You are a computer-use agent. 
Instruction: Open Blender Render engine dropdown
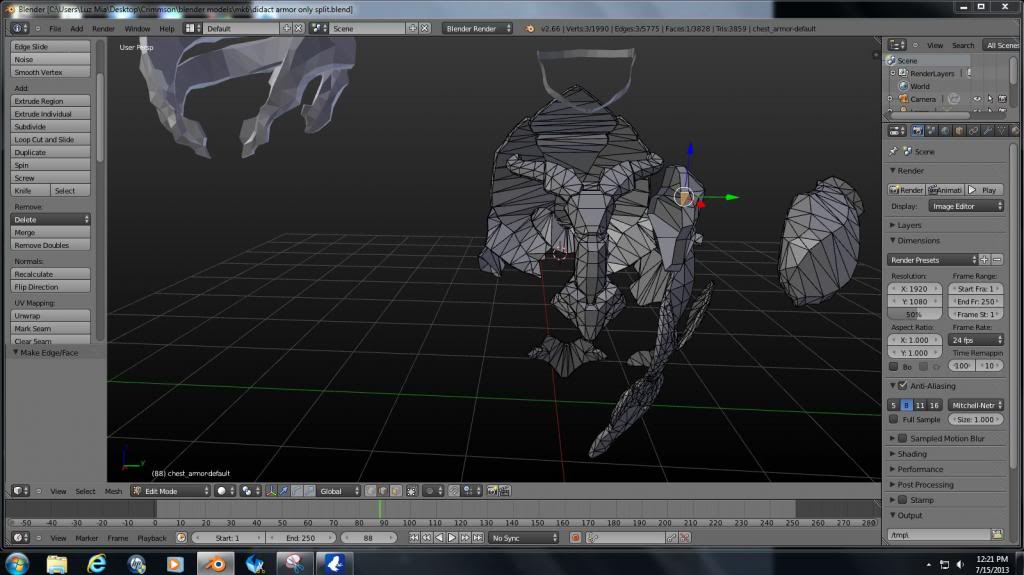click(x=477, y=29)
